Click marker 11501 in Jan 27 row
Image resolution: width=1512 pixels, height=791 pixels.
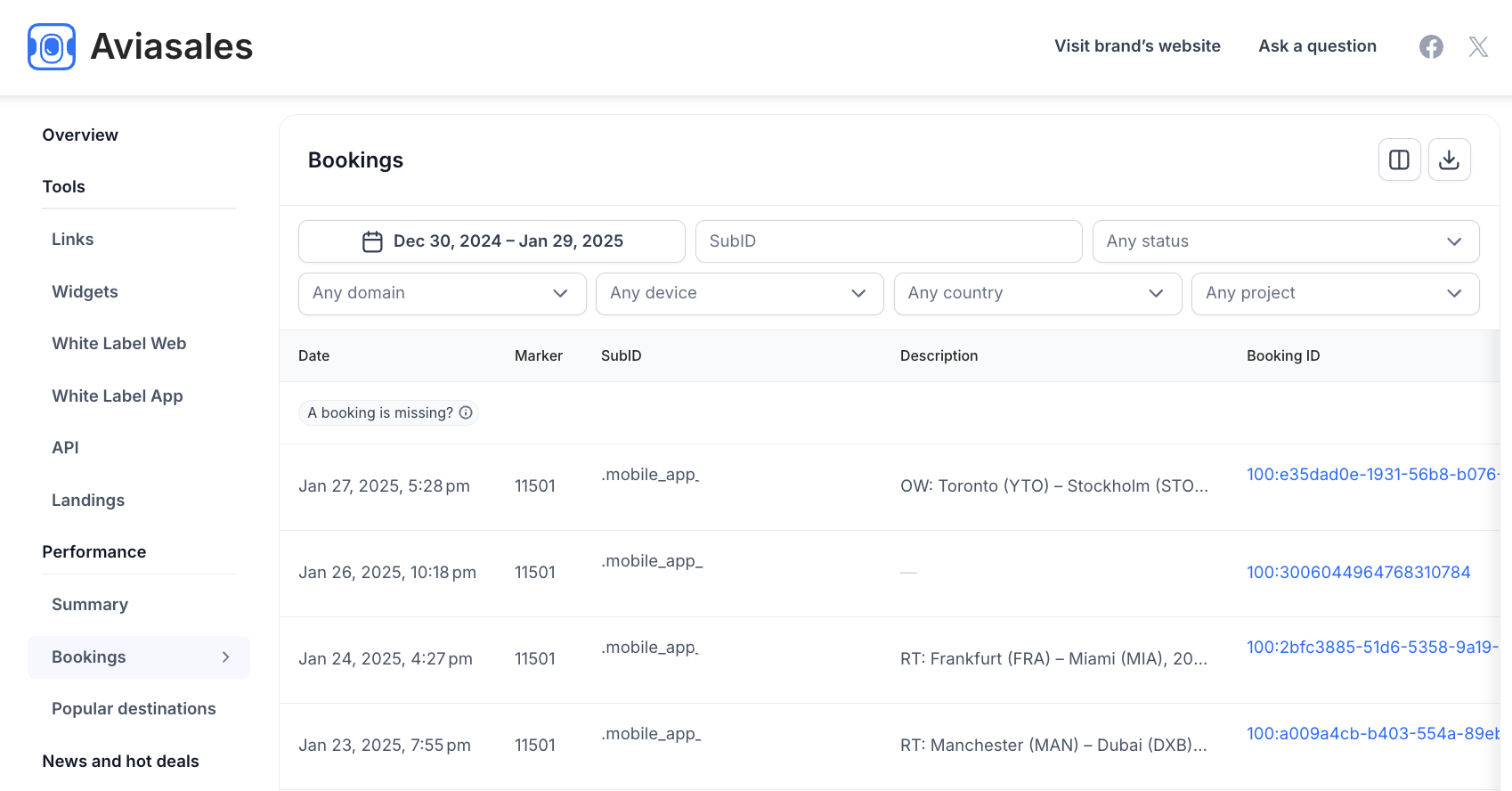pyautogui.click(x=535, y=485)
